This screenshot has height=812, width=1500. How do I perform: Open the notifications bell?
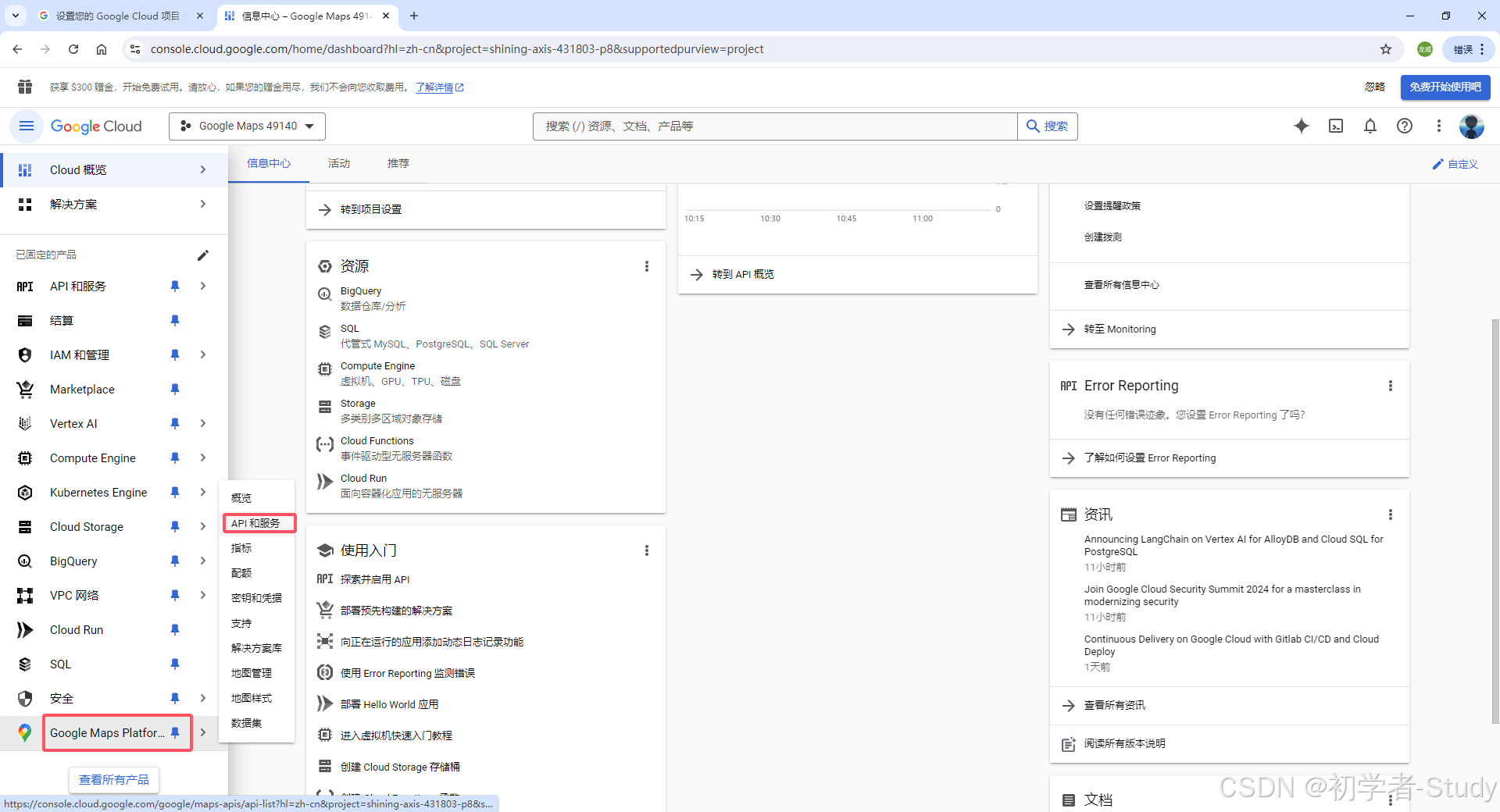click(x=1370, y=126)
